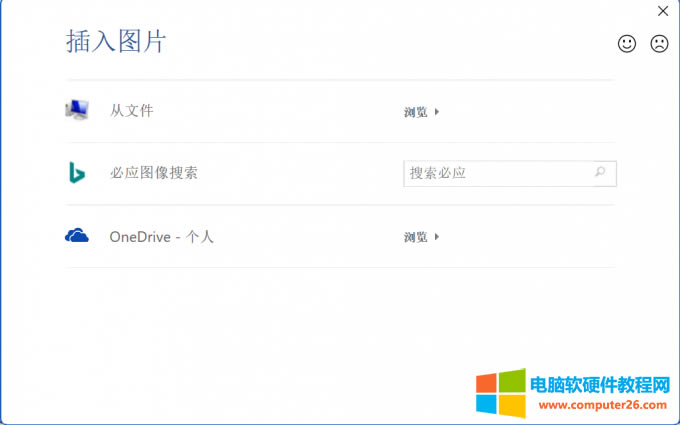The height and width of the screenshot is (425, 680).
Task: Open 浏览 next to 从文件
Action: (422, 112)
